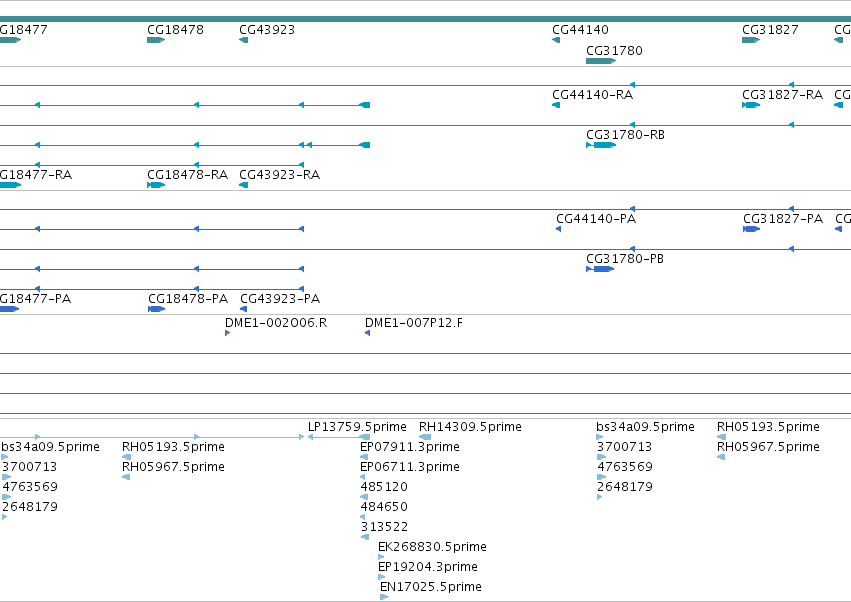Select feature 484650
This screenshot has width=851, height=602.
[x=363, y=517]
